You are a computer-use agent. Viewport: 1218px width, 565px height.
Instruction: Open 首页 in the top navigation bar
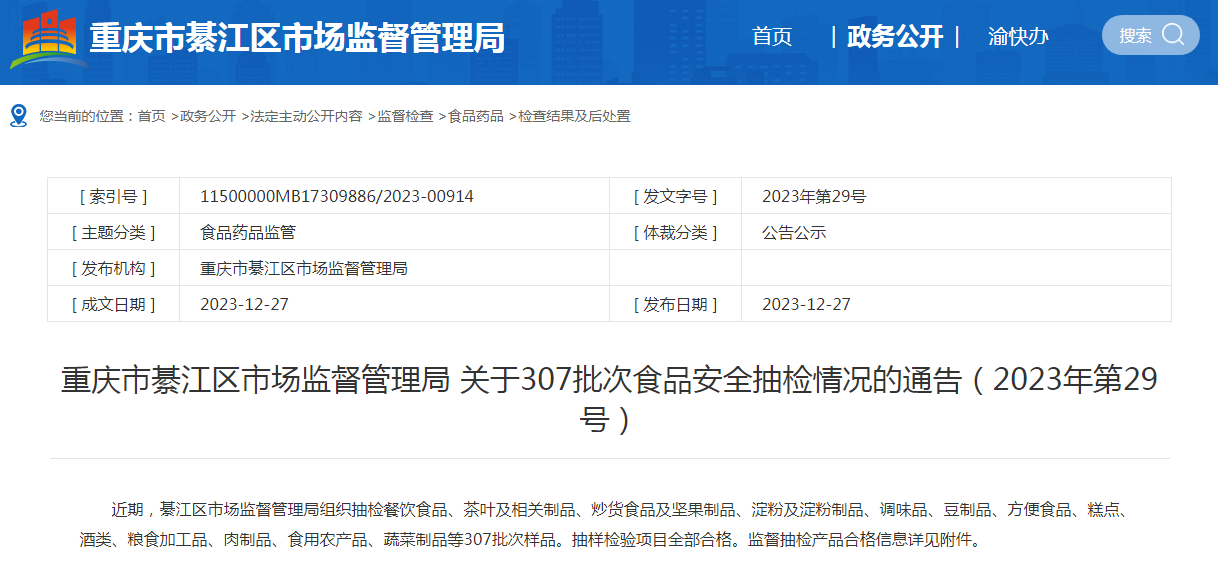point(772,37)
